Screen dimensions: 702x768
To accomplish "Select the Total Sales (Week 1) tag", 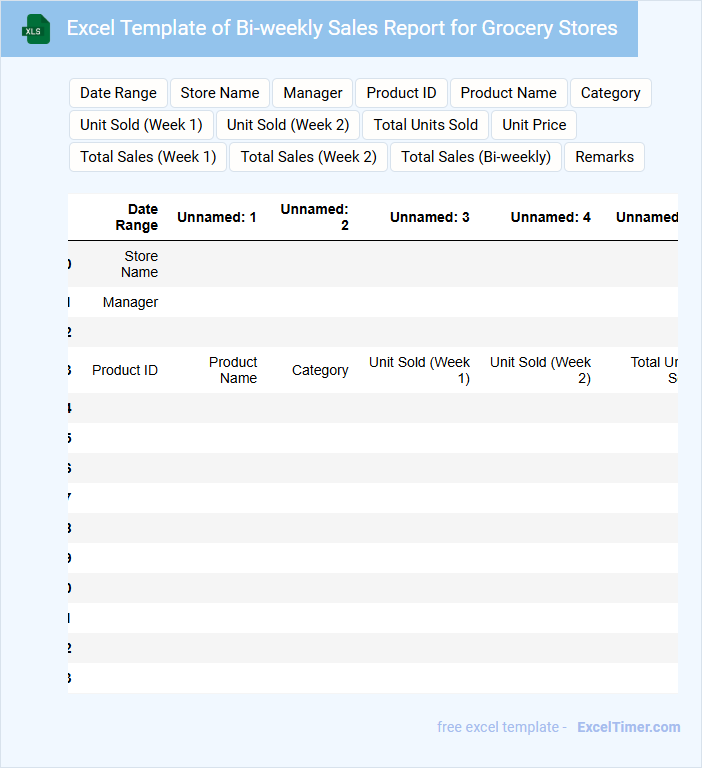I will 148,157.
